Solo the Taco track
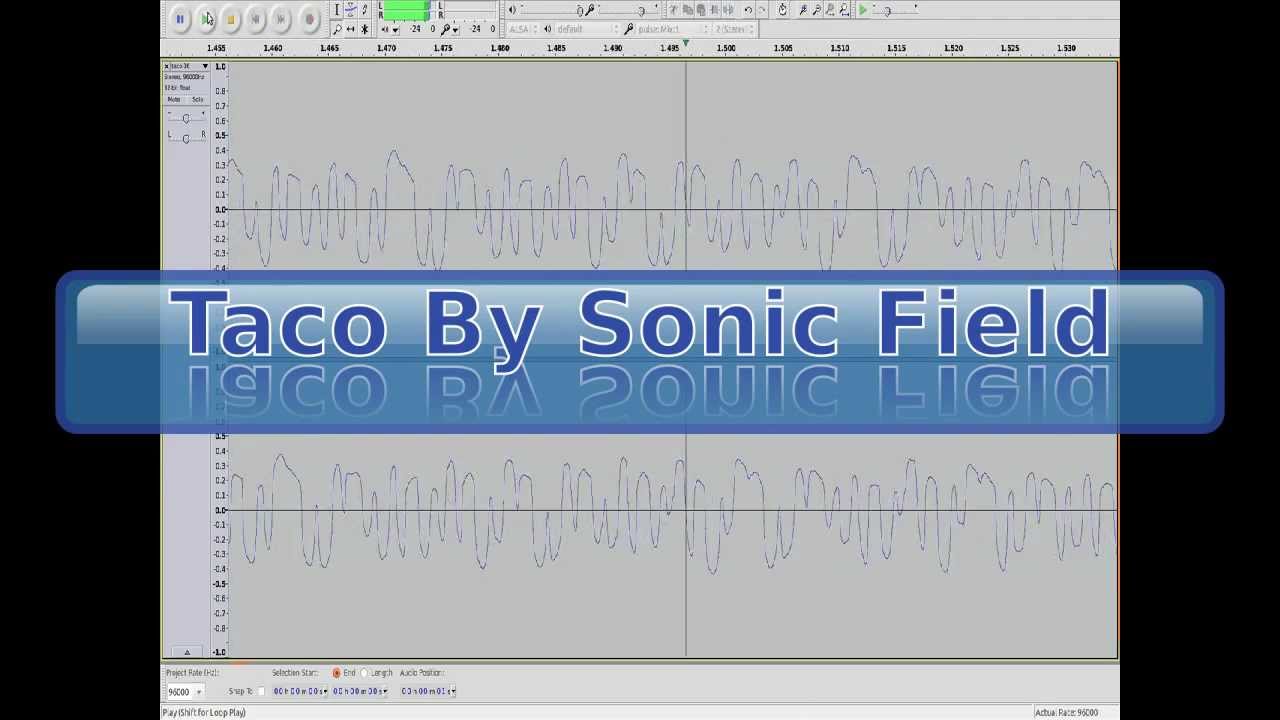1280x720 pixels. pyautogui.click(x=196, y=99)
